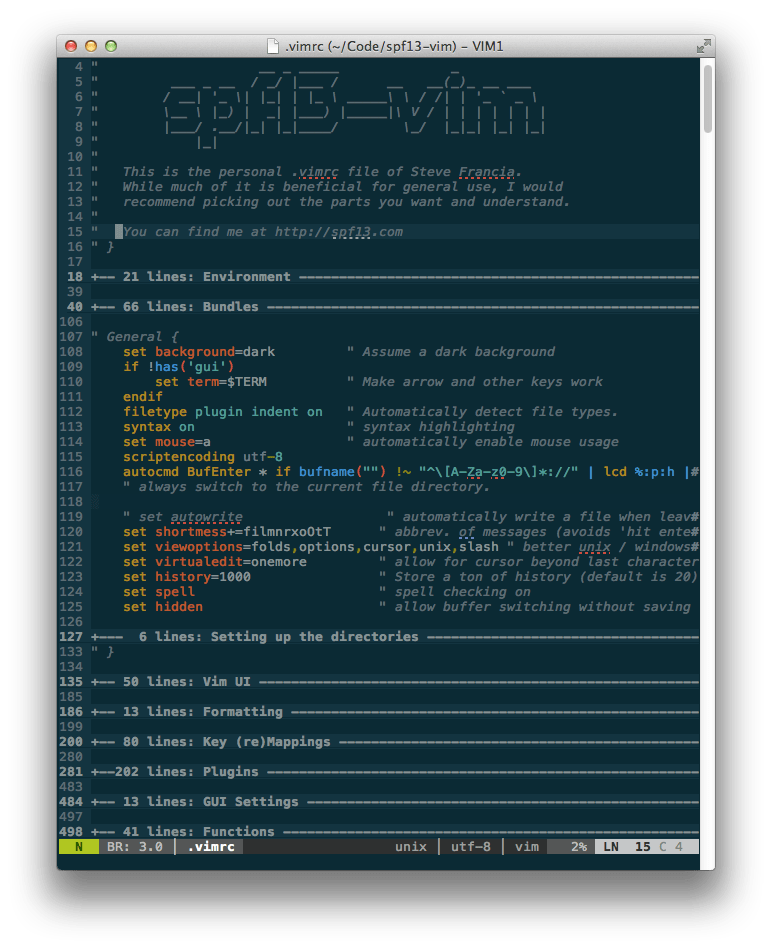Screen dimensions: 772x949
Task: Click 'Assume a dark background' comment
Action: [x=459, y=352]
